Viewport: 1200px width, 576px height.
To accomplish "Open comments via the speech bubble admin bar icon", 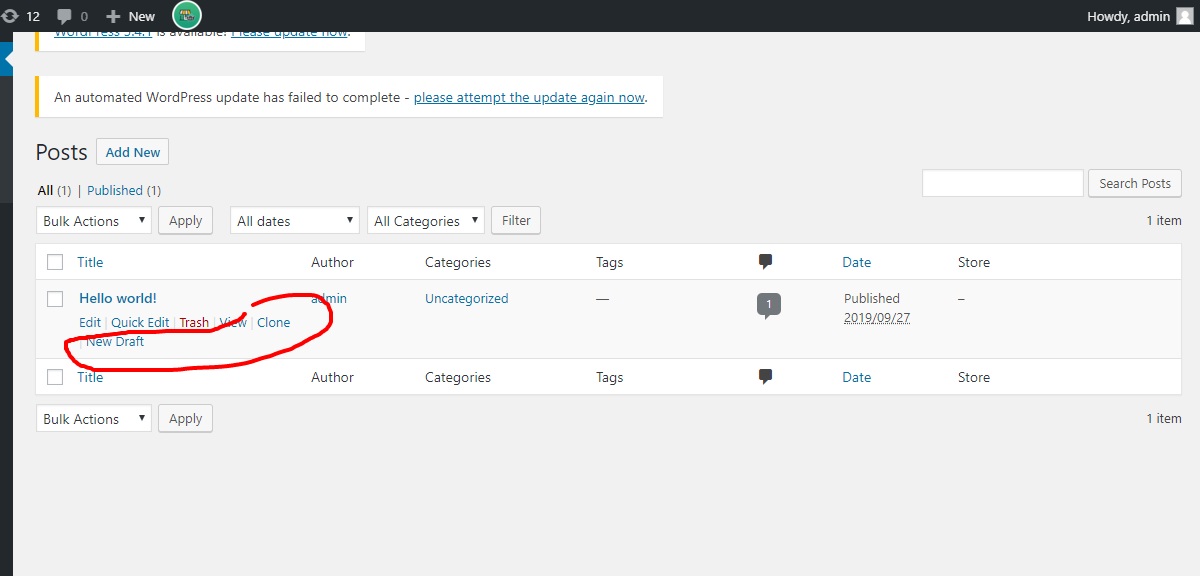I will click(62, 15).
